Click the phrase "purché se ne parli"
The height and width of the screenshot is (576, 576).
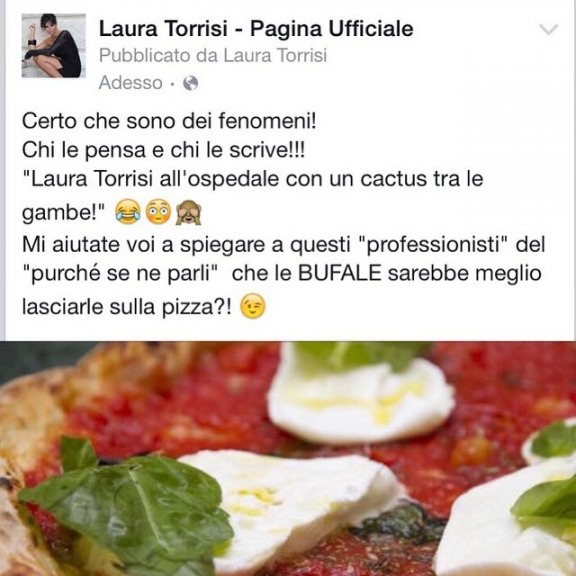point(121,274)
